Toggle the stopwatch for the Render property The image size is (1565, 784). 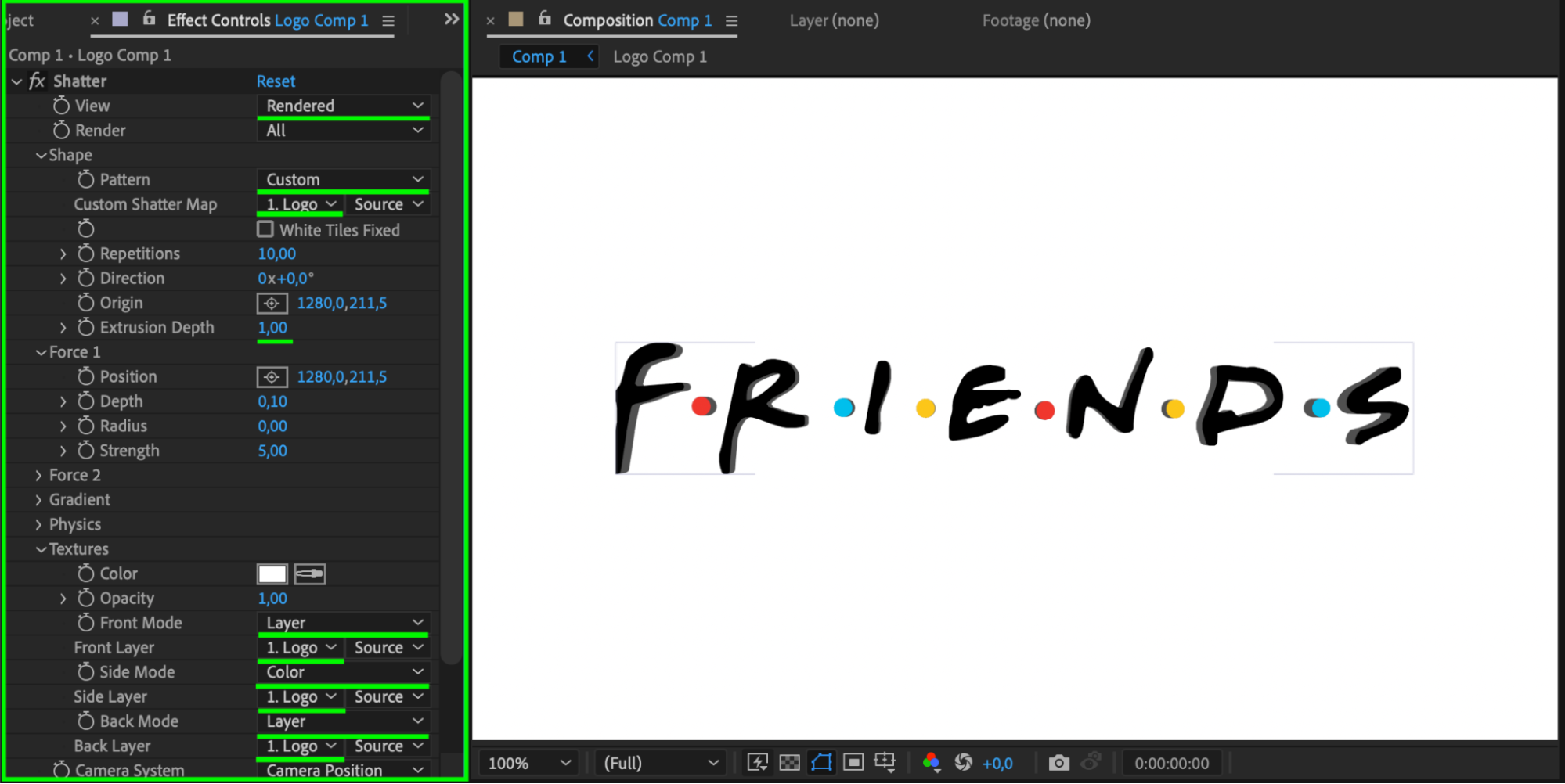pos(61,131)
